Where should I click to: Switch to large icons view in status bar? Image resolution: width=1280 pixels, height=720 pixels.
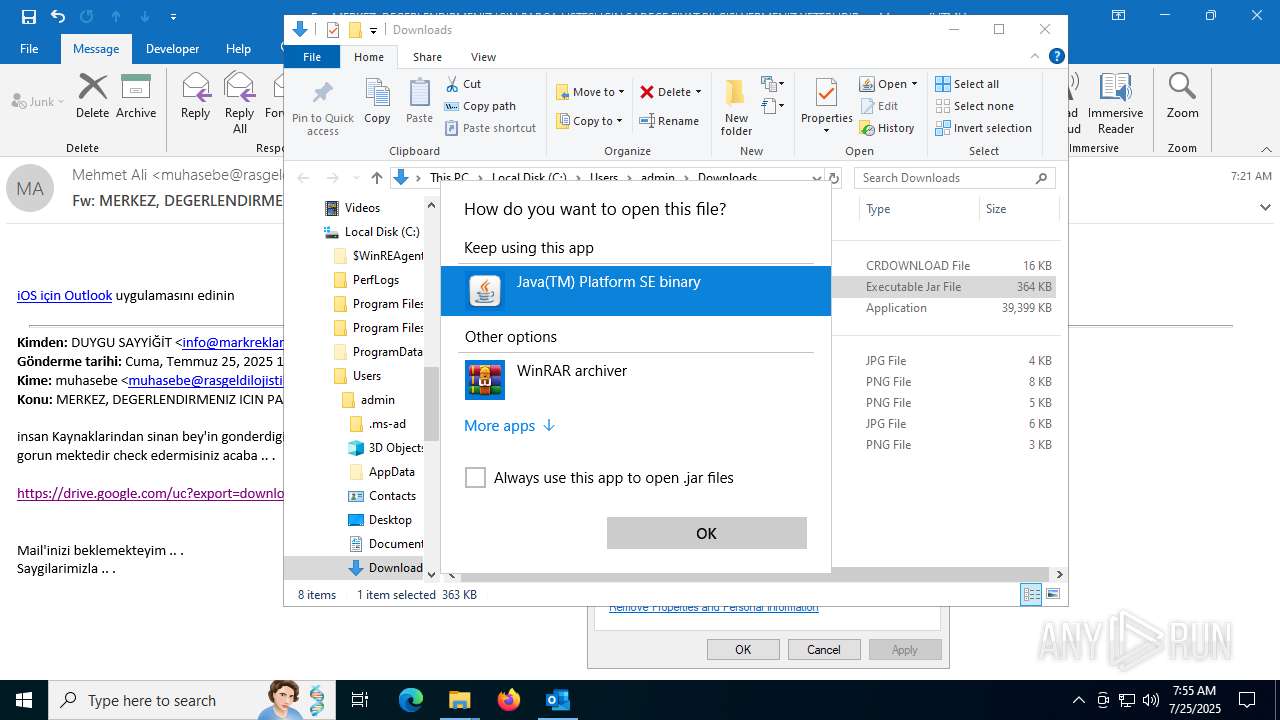tap(1051, 595)
